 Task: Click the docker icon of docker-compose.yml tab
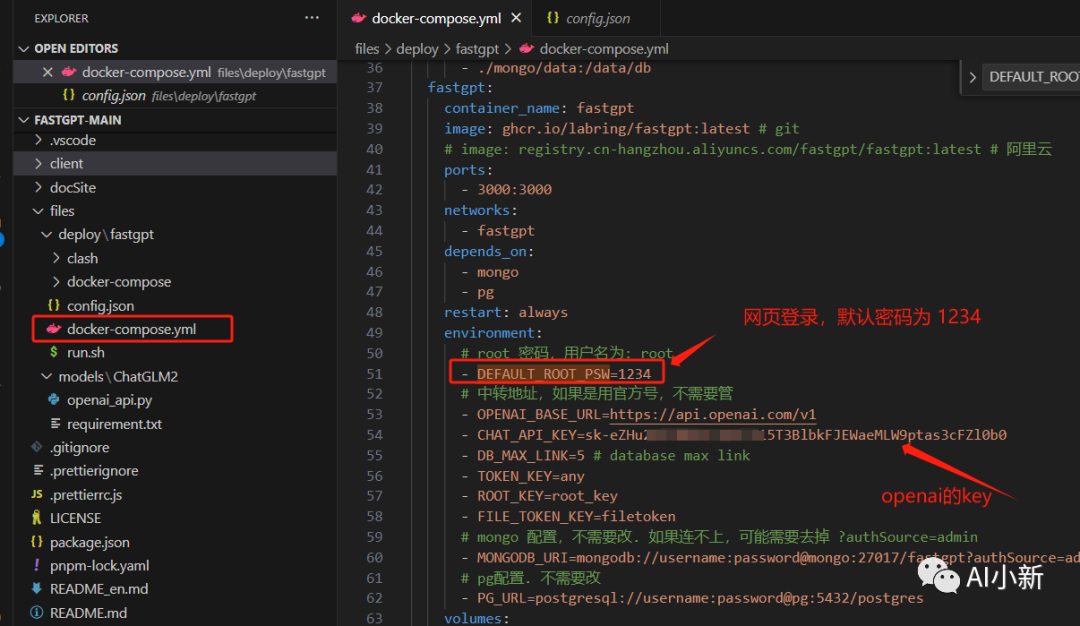[x=358, y=19]
